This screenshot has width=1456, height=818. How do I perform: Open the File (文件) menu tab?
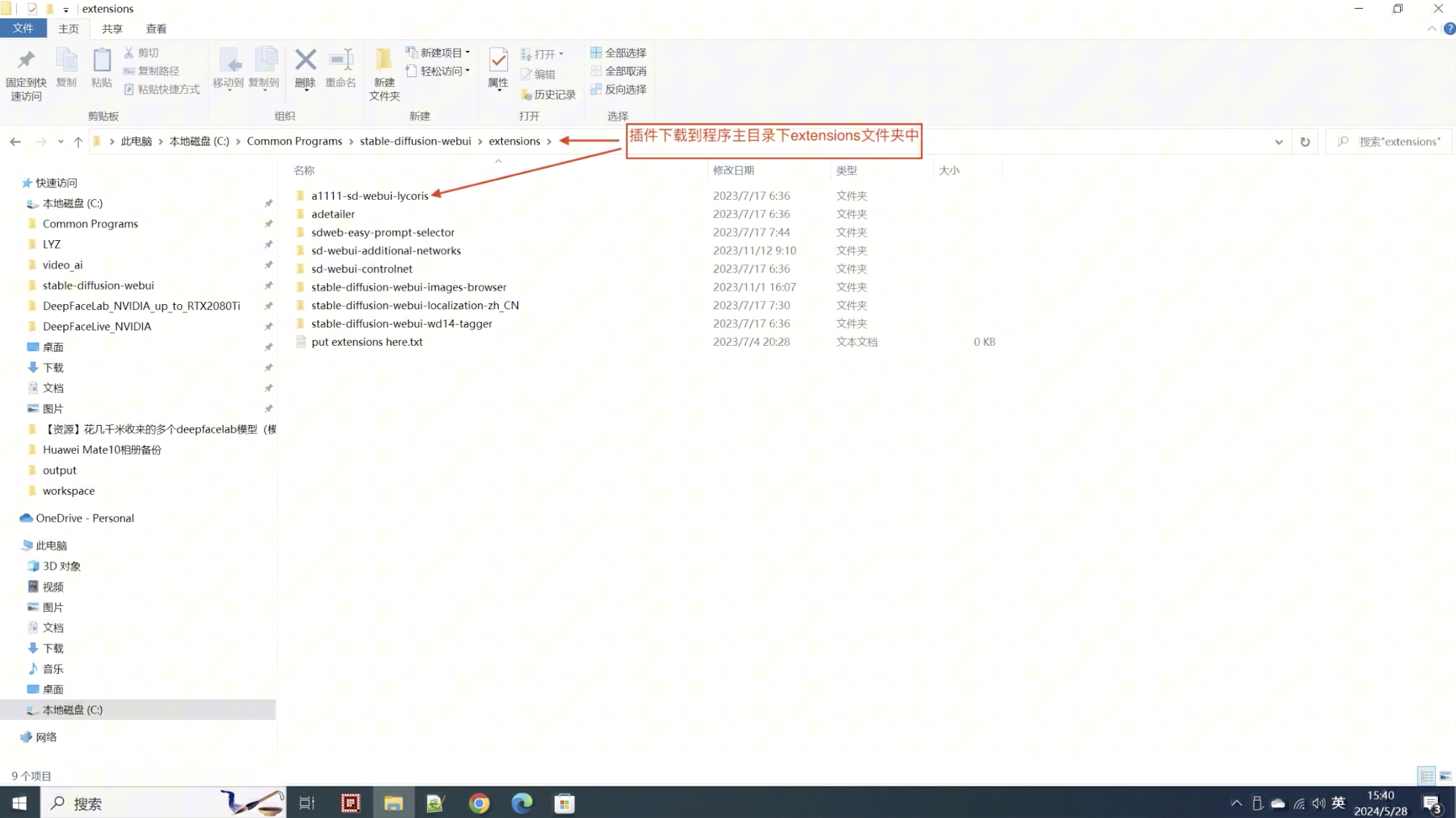point(23,29)
